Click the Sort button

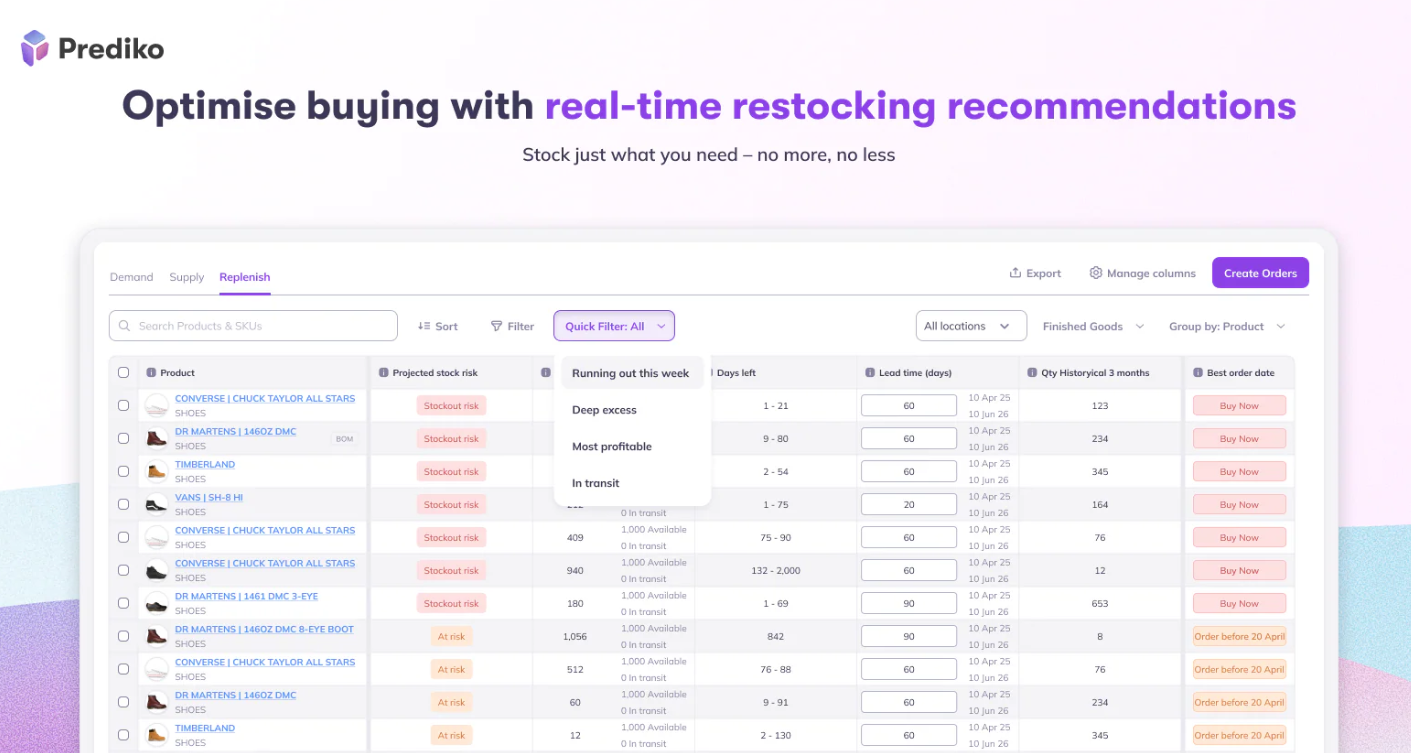(438, 326)
